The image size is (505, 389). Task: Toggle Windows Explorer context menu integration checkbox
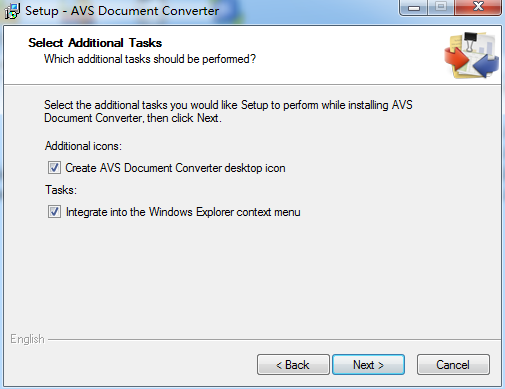click(54, 212)
